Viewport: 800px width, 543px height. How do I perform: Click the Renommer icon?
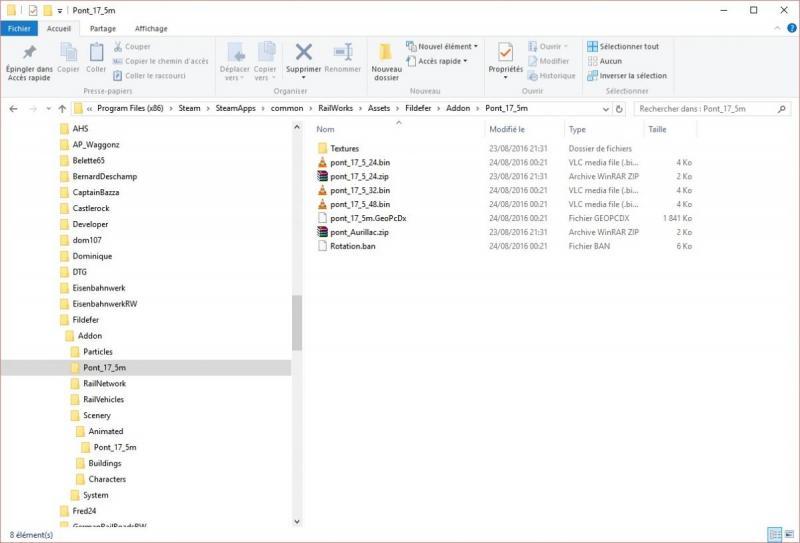point(343,52)
